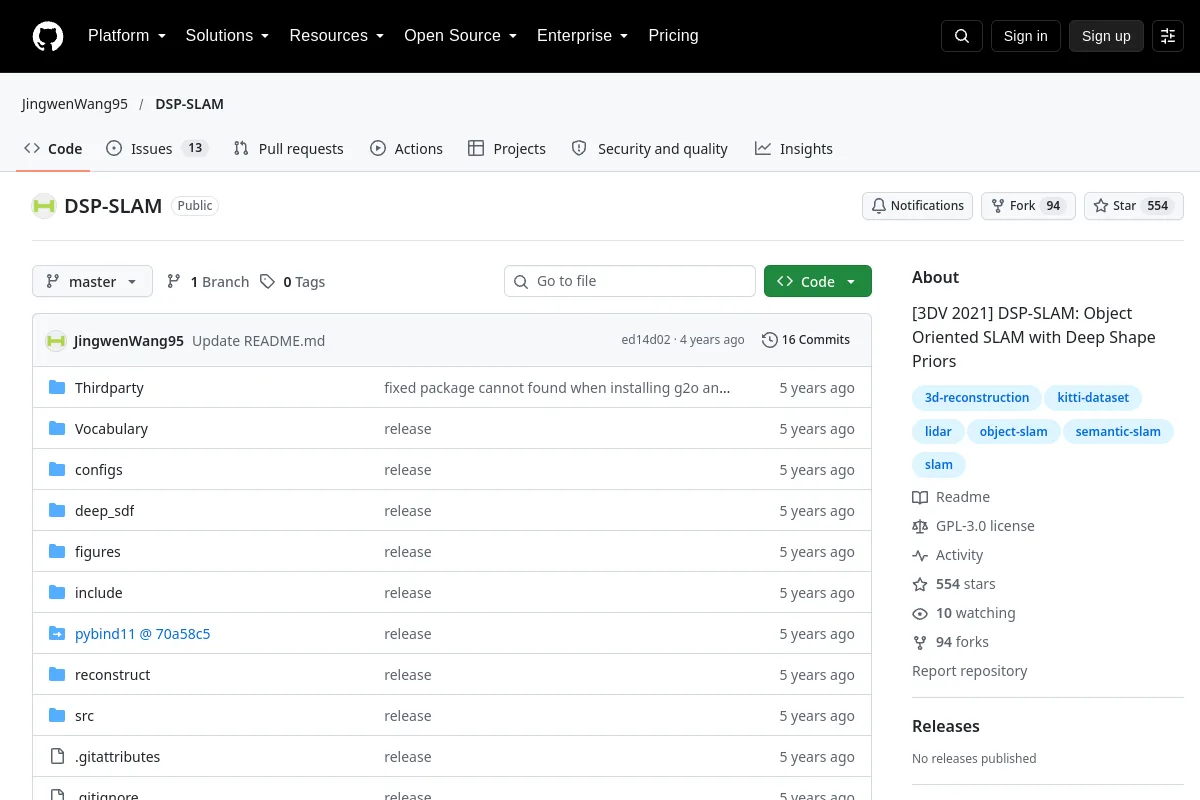Click Report repository link
1200x800 pixels.
tap(970, 671)
